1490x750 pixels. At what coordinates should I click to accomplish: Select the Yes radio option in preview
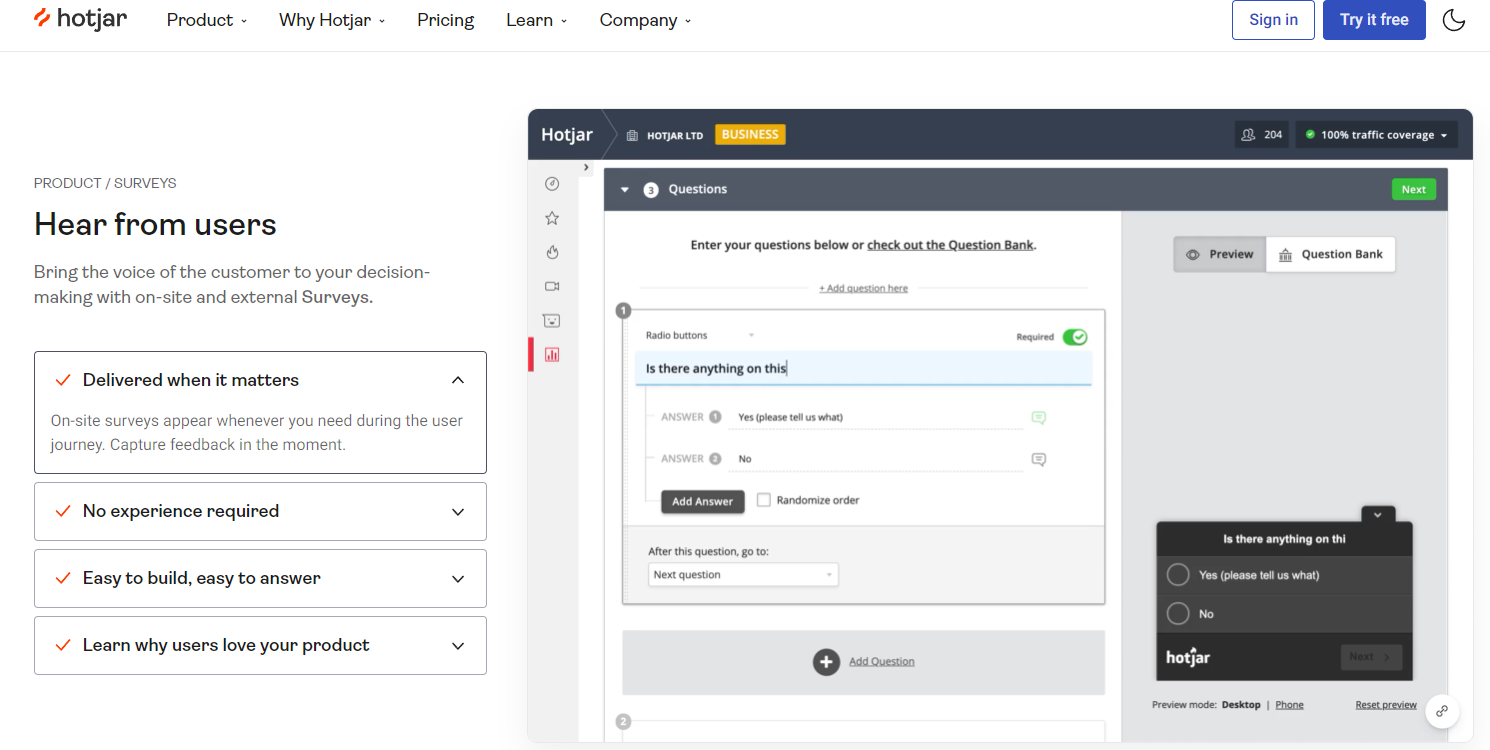click(1179, 575)
